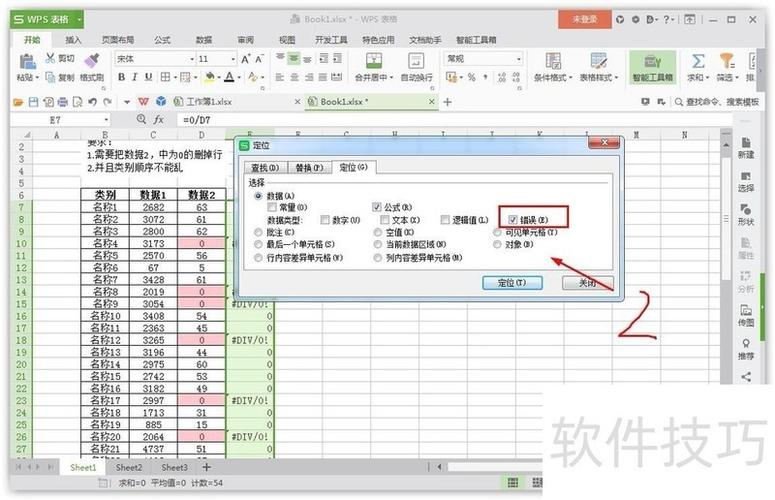Click the Merge and Center (合并居中) icon

click(x=374, y=61)
